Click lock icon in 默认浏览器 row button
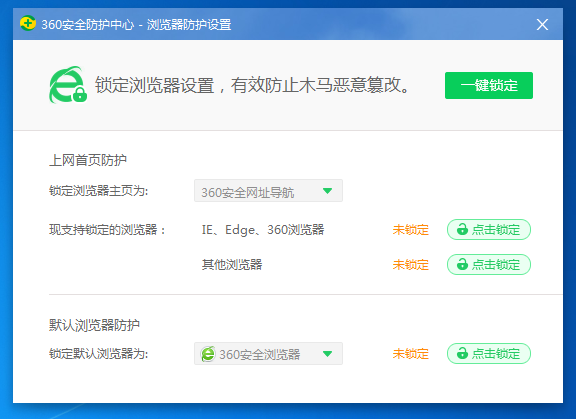The image size is (576, 419). tap(462, 354)
